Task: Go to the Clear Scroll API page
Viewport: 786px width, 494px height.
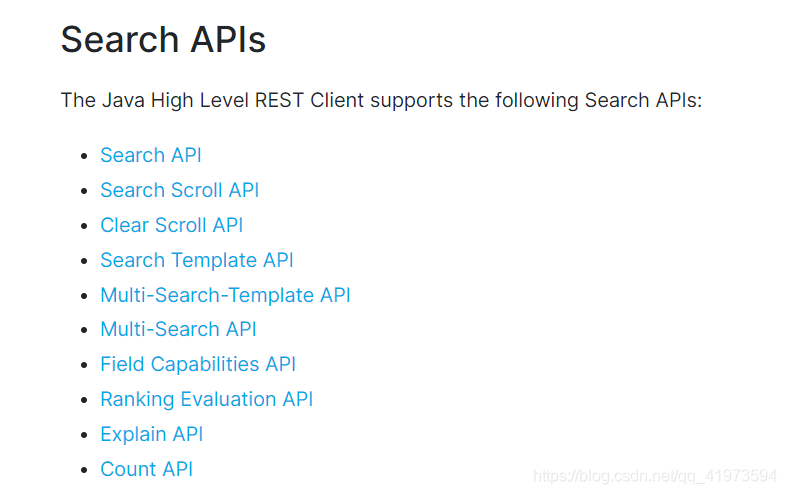Action: click(x=171, y=225)
